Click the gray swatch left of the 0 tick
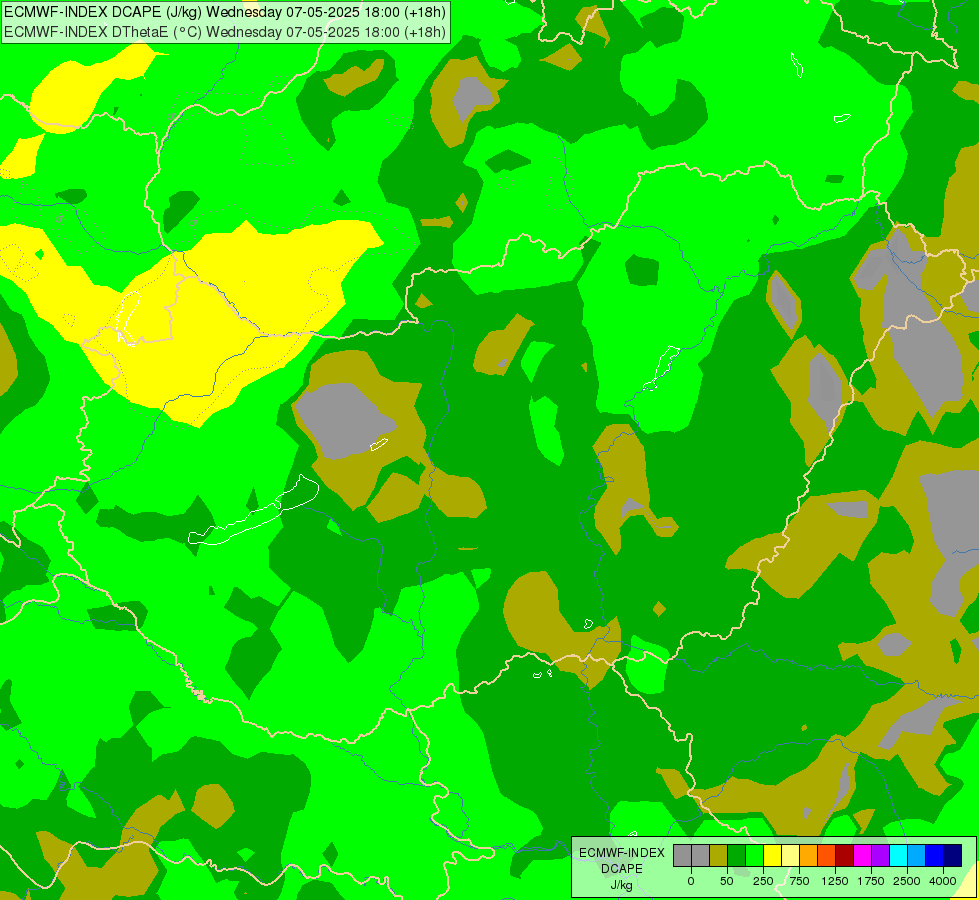This screenshot has height=900, width=979. click(x=682, y=856)
